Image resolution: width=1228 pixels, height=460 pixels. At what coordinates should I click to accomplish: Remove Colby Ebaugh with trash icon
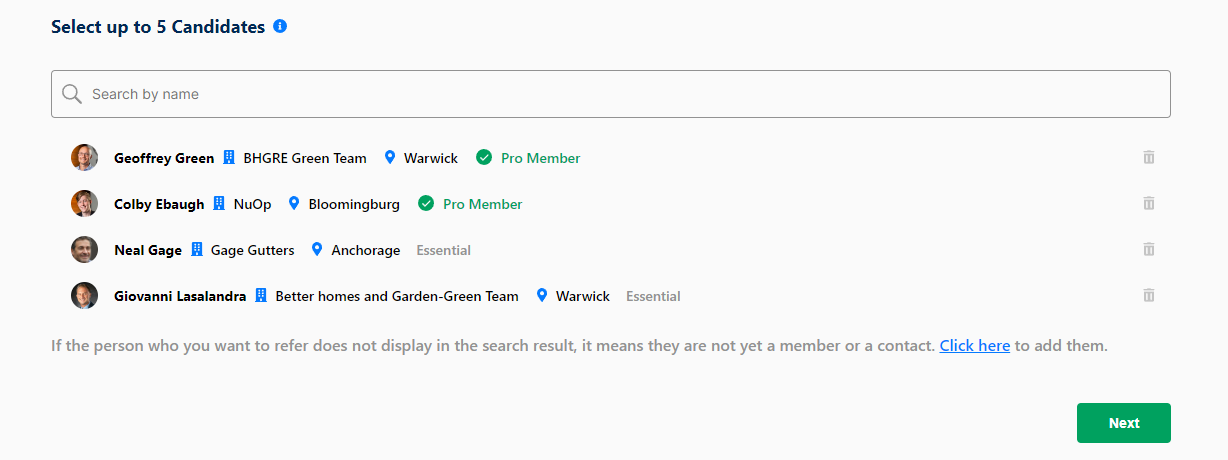[1149, 203]
